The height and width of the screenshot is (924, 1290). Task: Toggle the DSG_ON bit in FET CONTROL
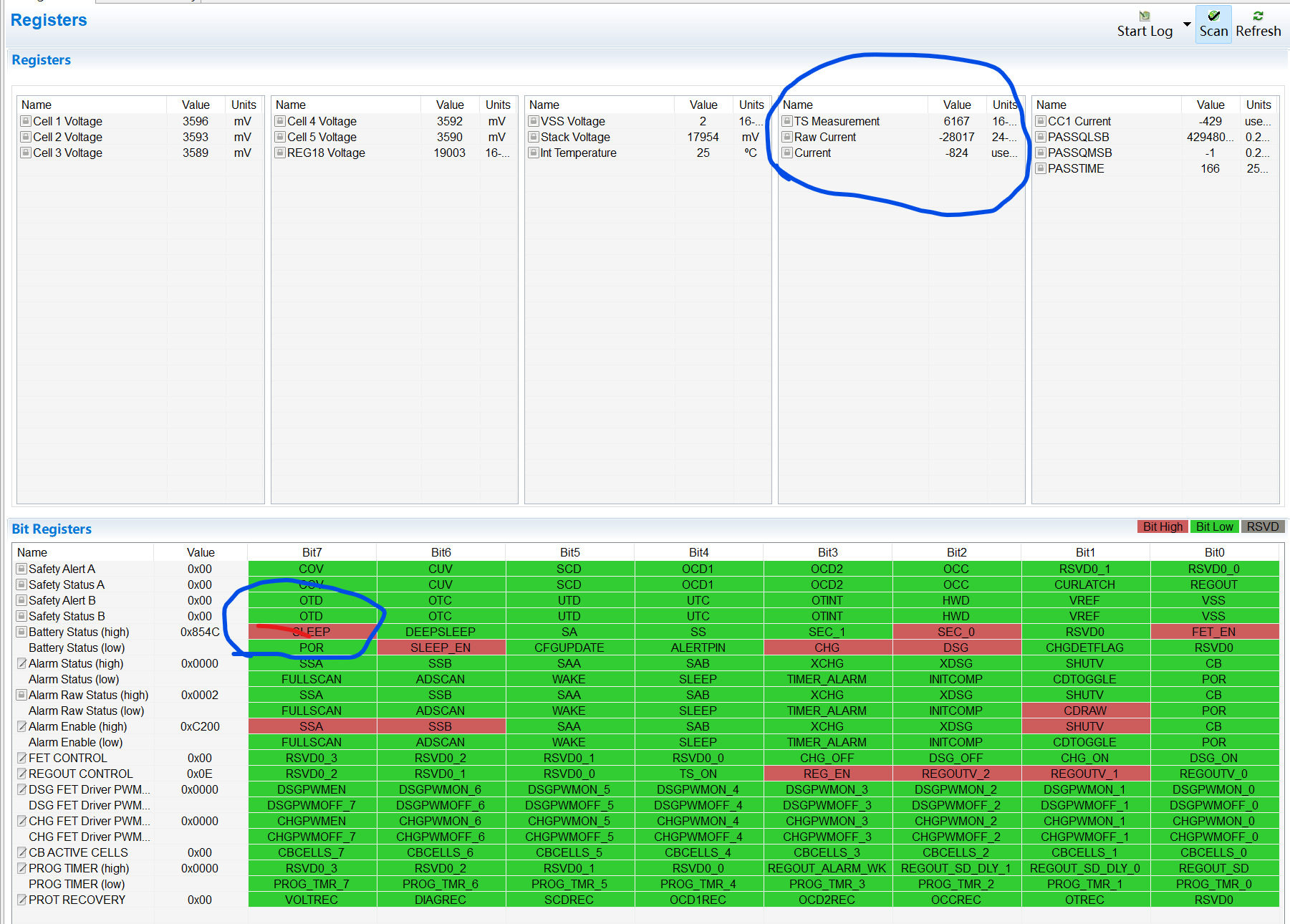1214,758
